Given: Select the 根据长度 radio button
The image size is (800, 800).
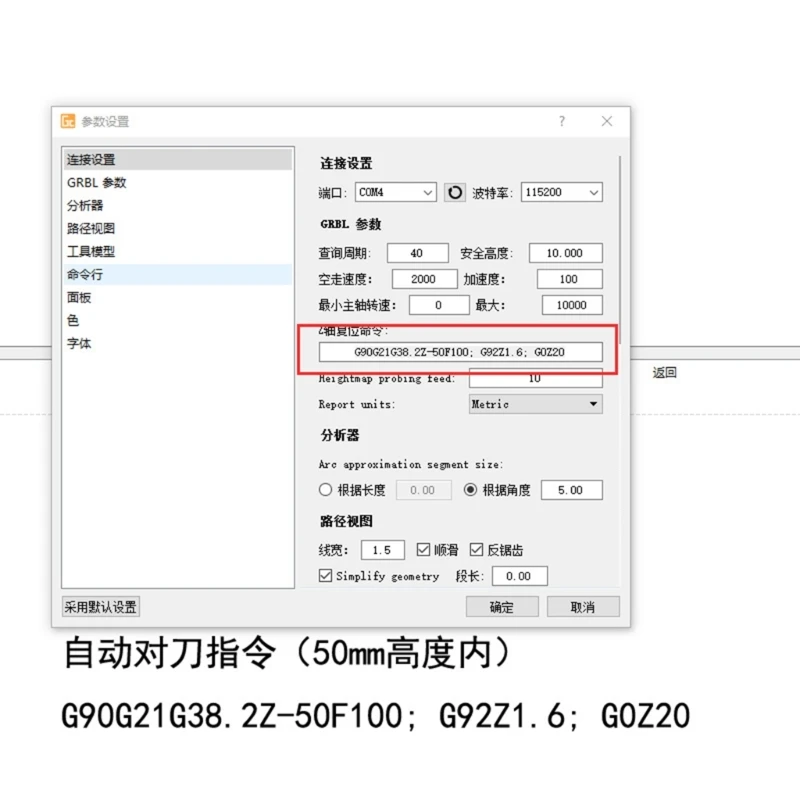Looking at the screenshot, I should [x=326, y=490].
